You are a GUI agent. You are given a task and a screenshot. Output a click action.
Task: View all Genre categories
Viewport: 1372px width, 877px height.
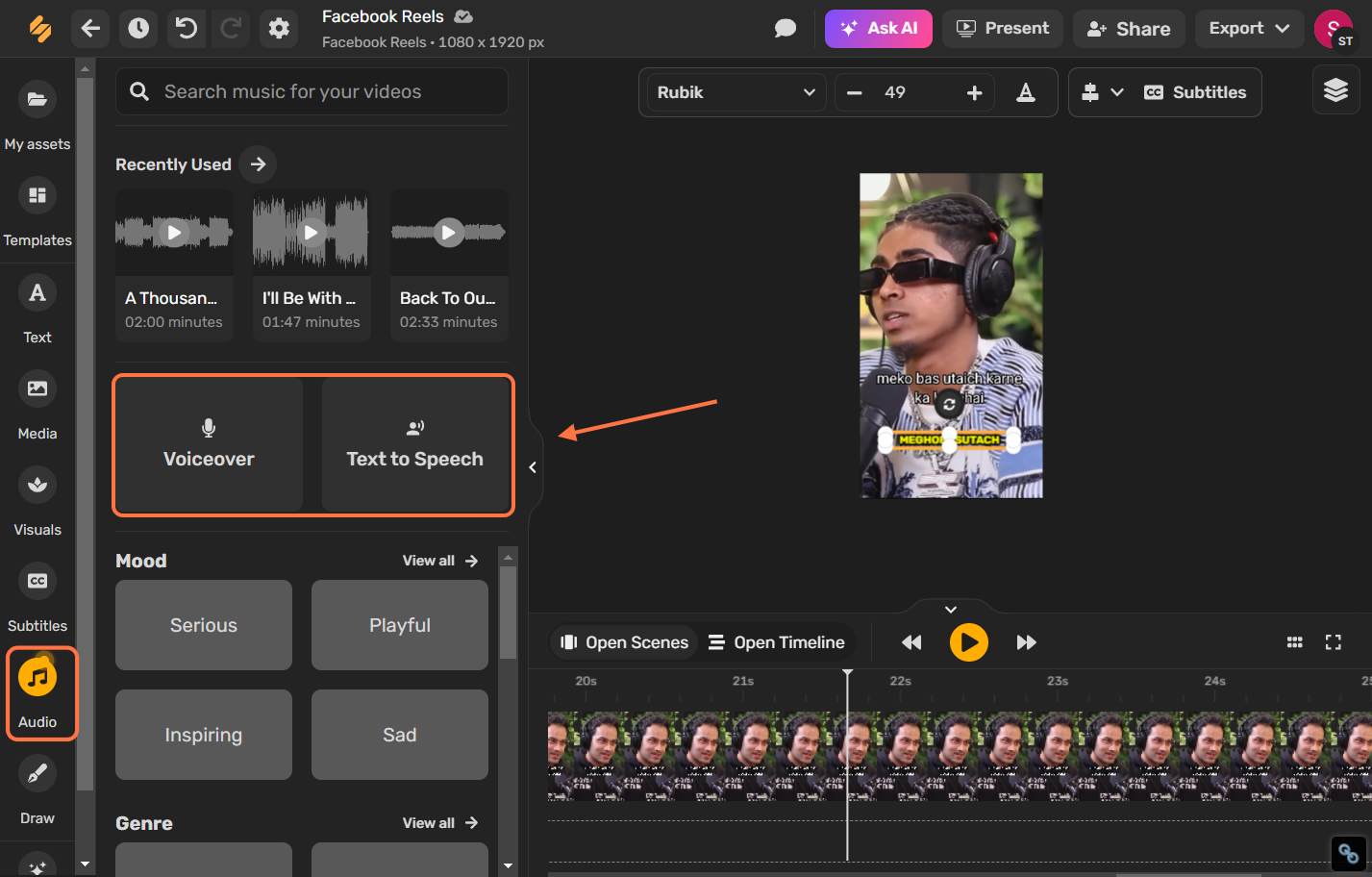440,823
